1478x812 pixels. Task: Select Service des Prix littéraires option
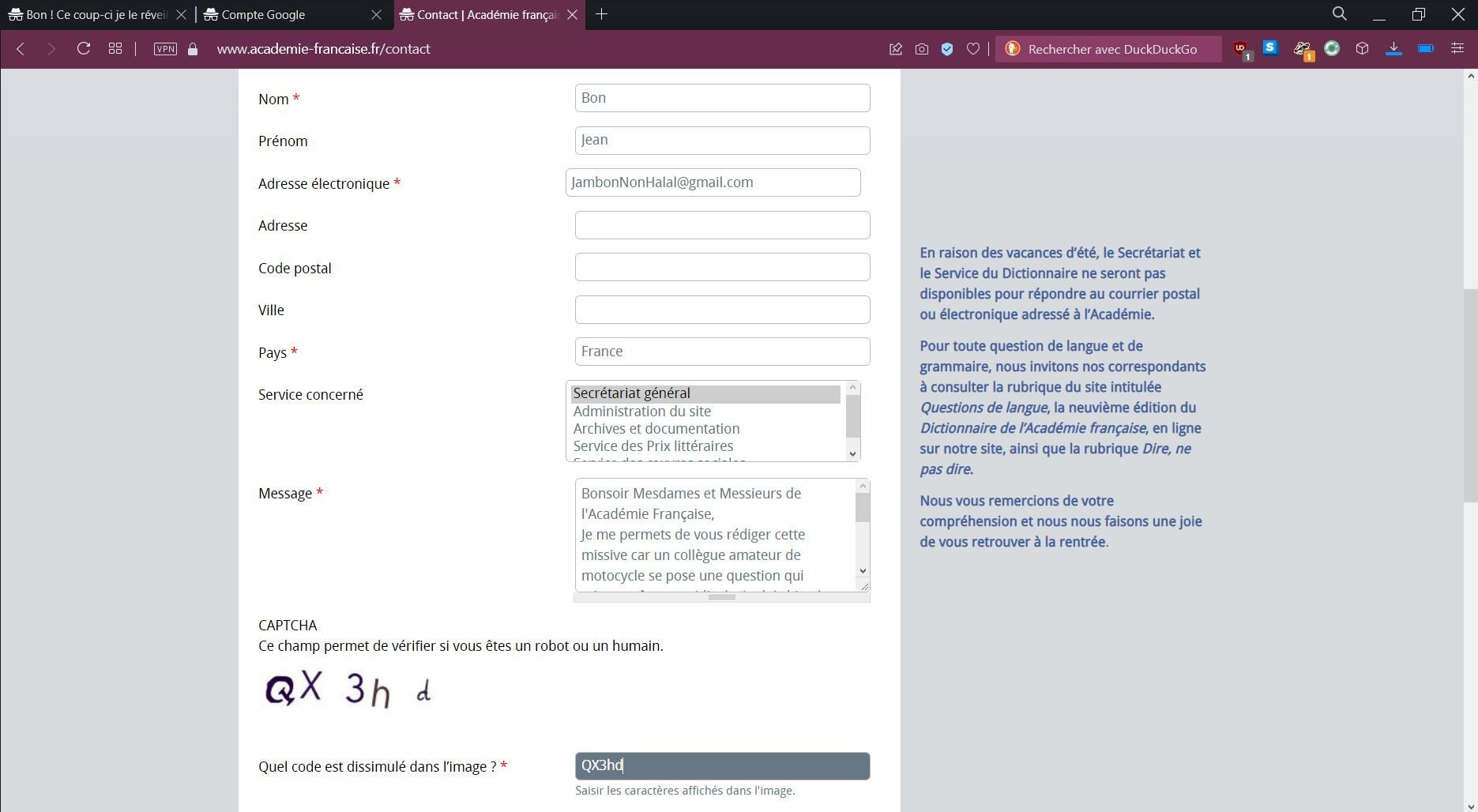[705, 446]
